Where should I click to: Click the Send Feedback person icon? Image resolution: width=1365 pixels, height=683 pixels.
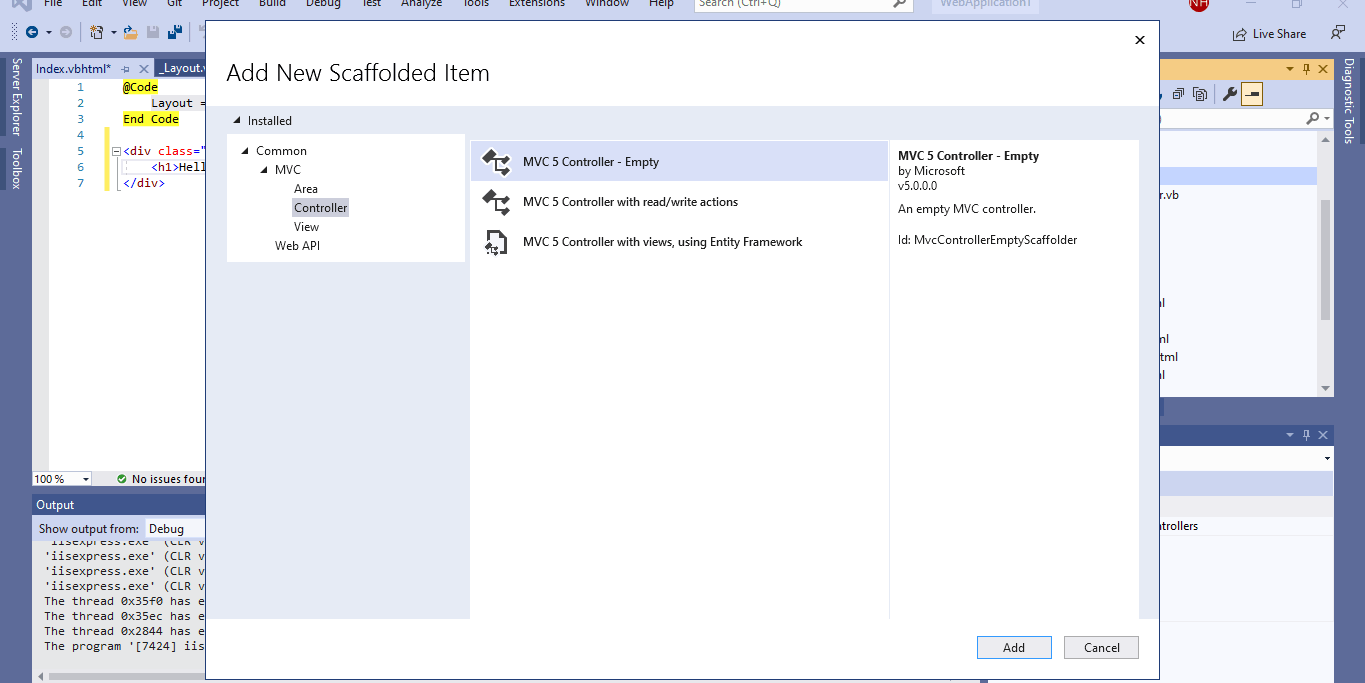pos(1338,33)
